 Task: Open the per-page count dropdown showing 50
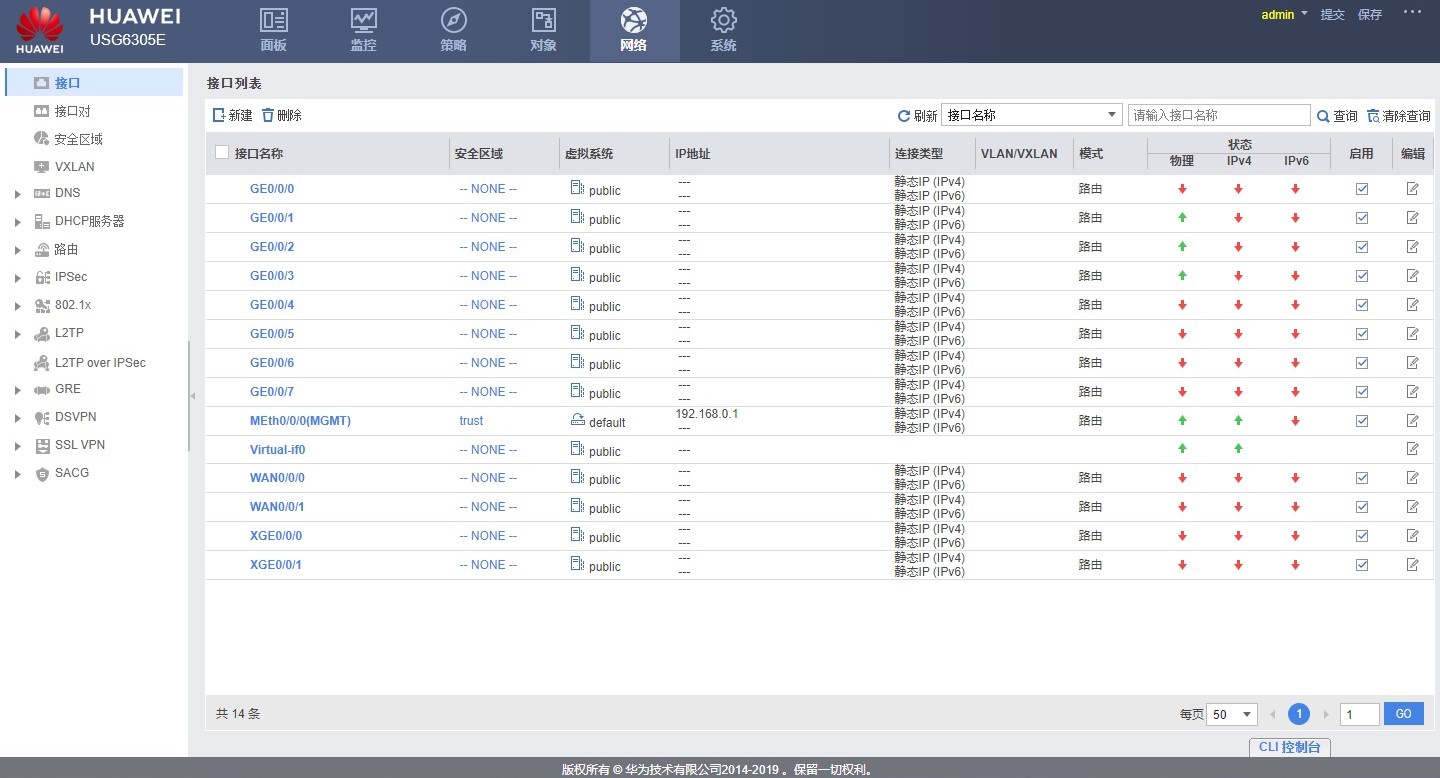coord(1232,714)
